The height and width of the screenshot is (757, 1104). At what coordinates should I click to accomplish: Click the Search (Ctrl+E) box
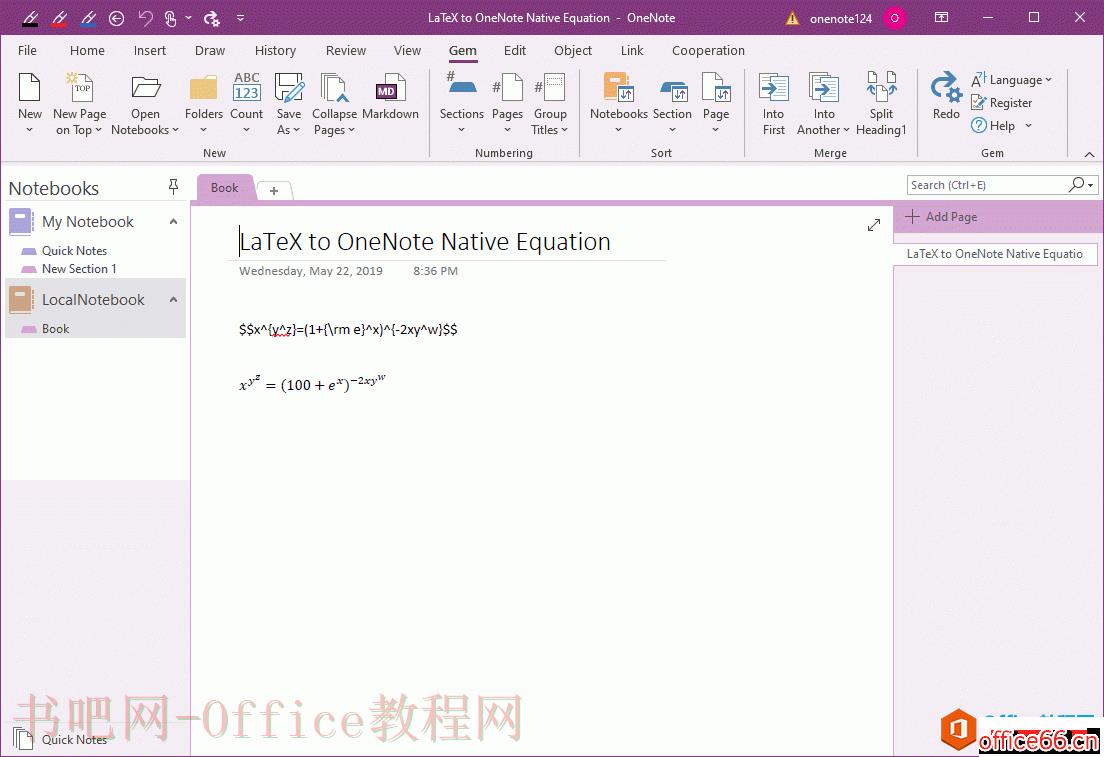987,185
